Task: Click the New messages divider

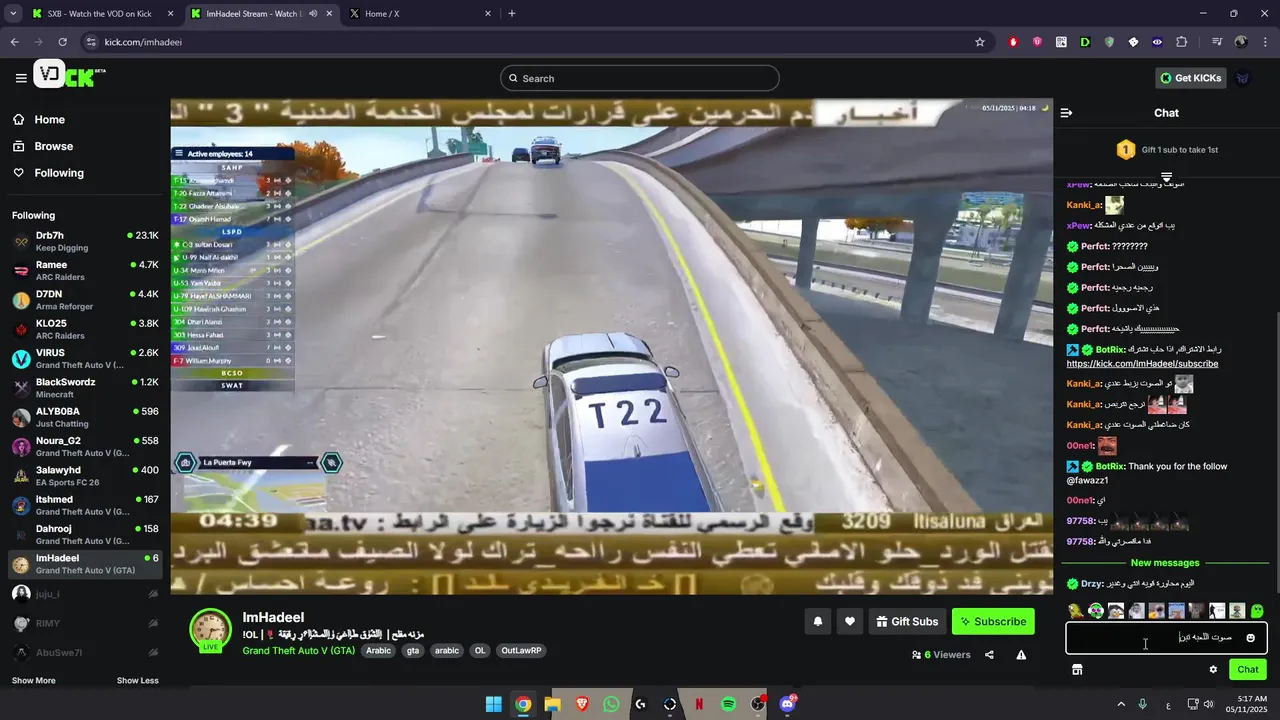Action: [1165, 563]
